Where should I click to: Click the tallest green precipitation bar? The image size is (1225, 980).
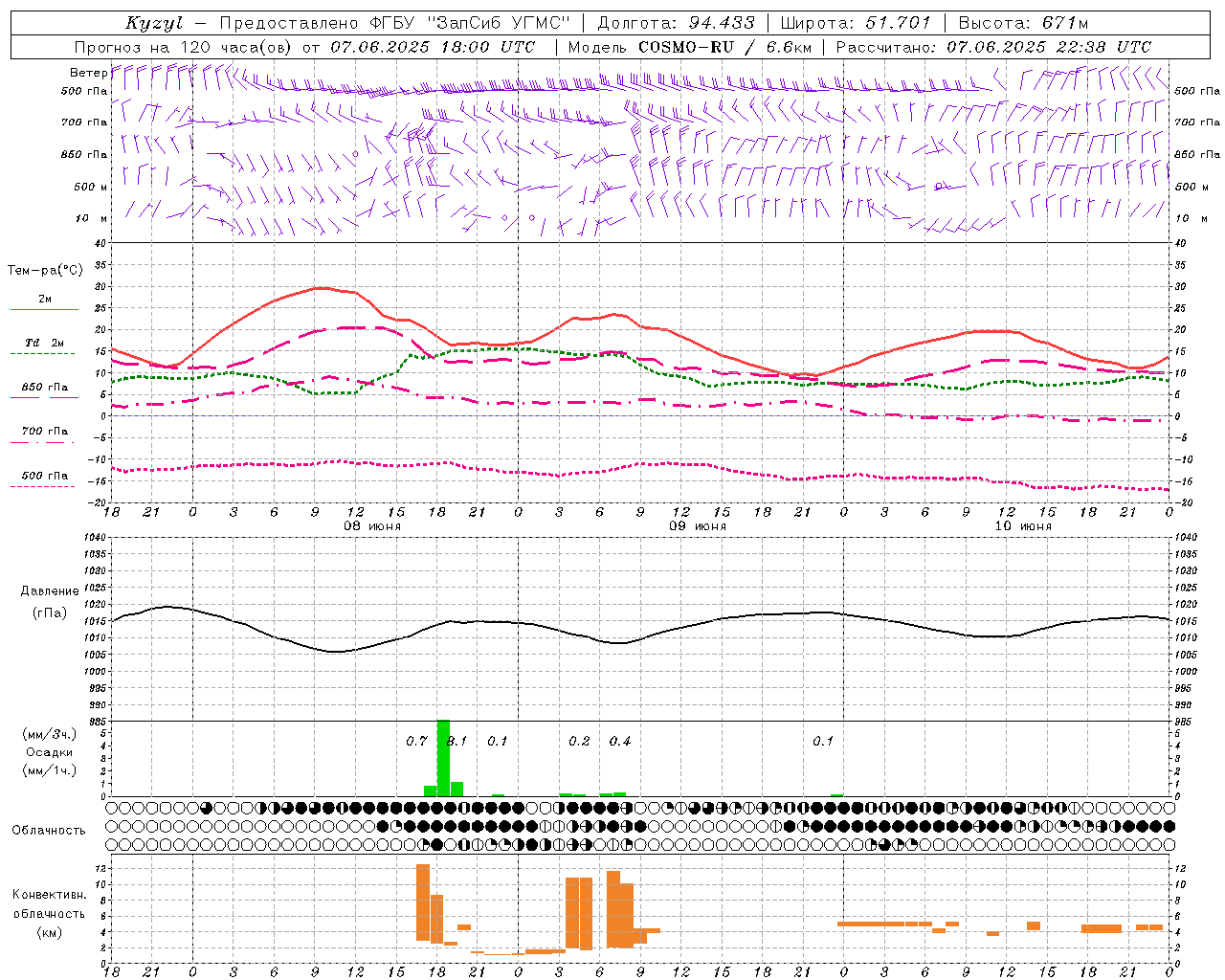(x=443, y=758)
